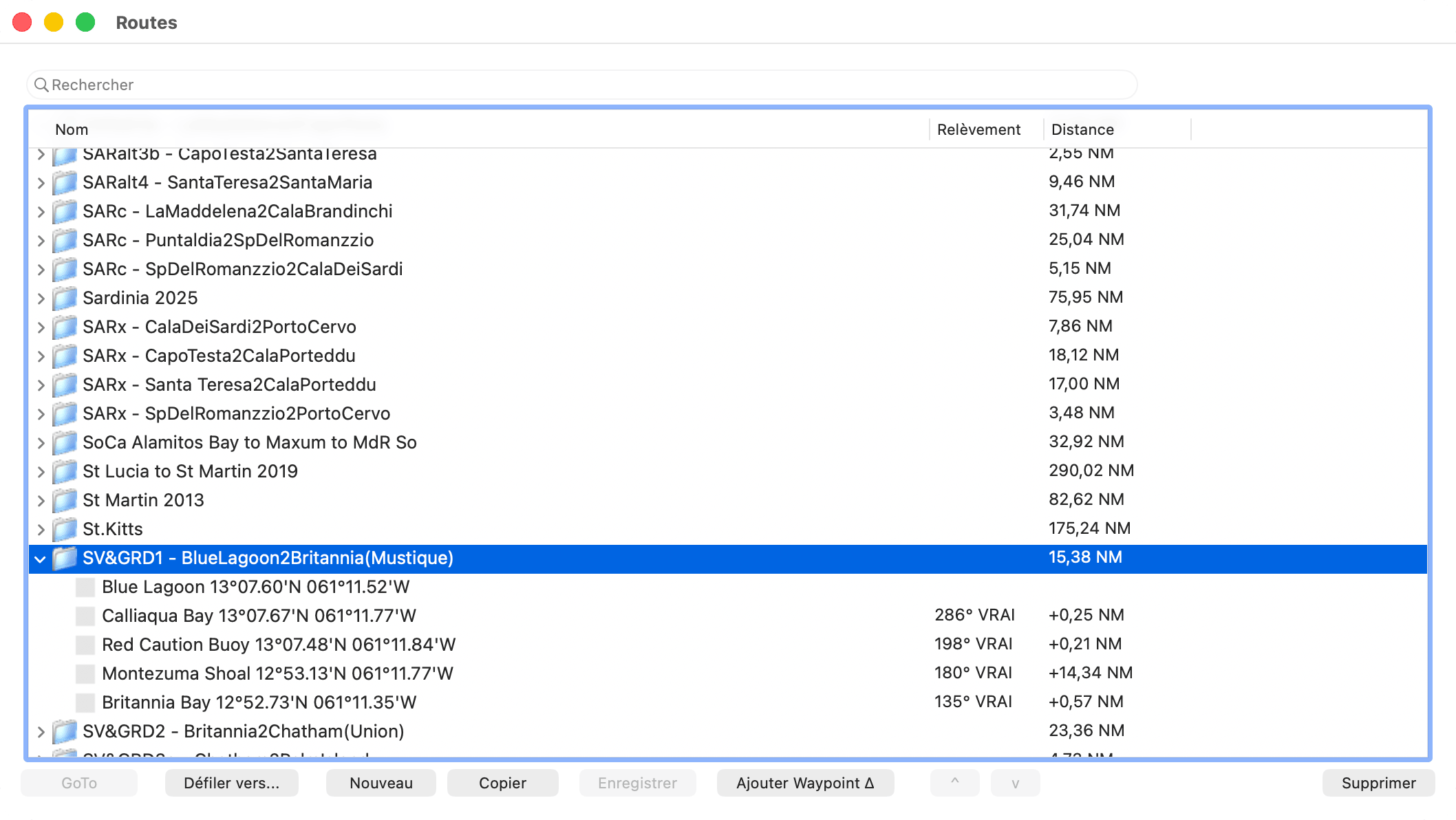Focus the Rechercher search field

(581, 85)
